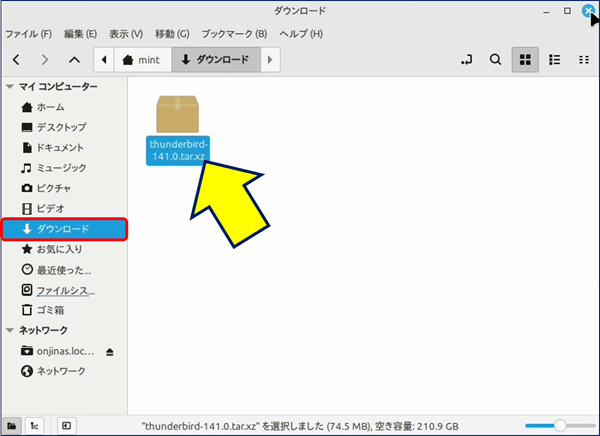Open the search magnifier in the toolbar
This screenshot has width=600, height=436.
tap(496, 60)
